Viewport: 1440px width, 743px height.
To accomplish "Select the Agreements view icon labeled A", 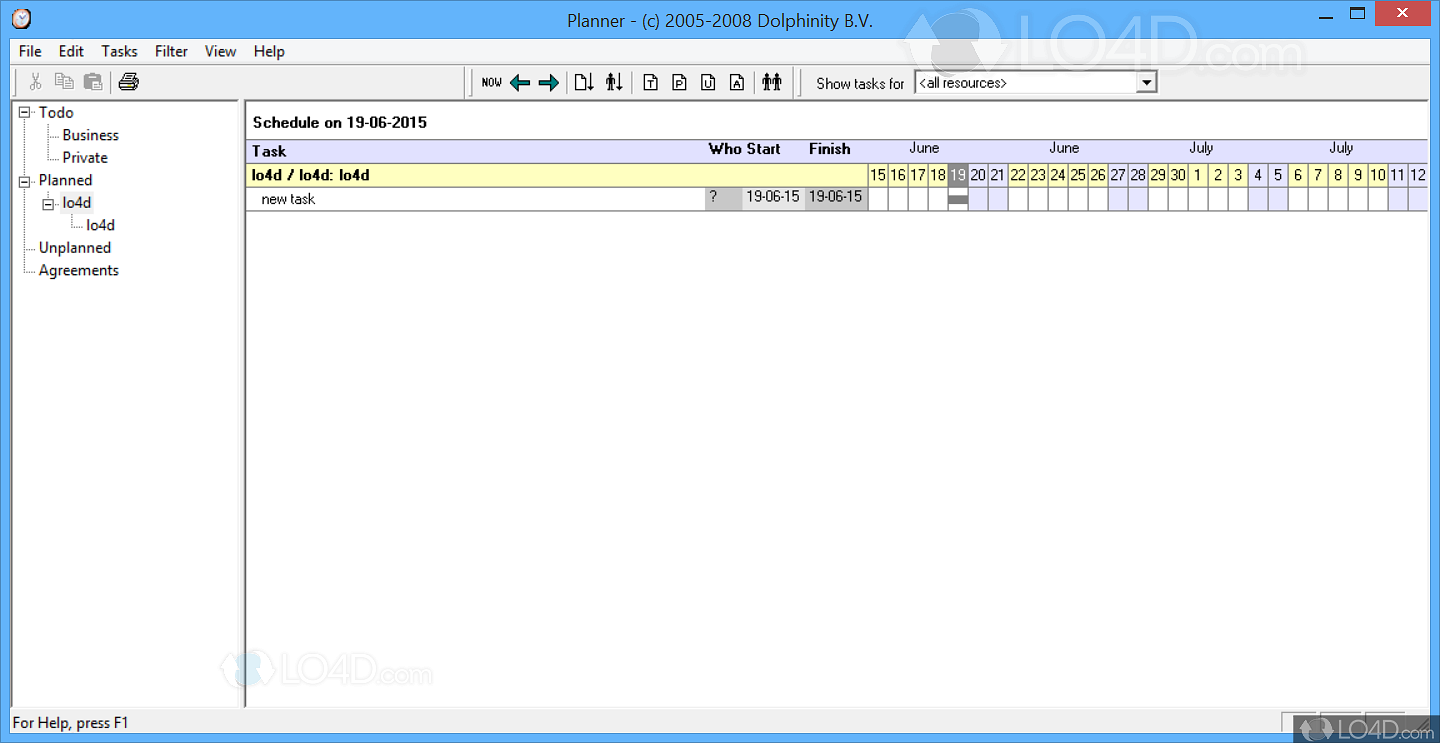I will coord(737,83).
